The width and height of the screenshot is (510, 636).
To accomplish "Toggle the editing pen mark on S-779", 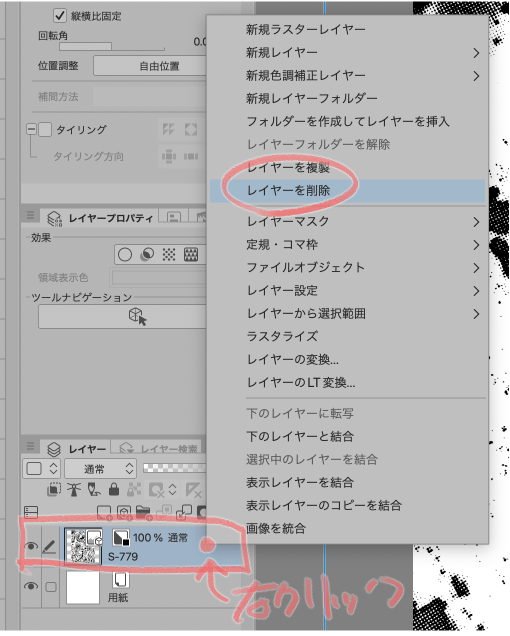I will 49,547.
